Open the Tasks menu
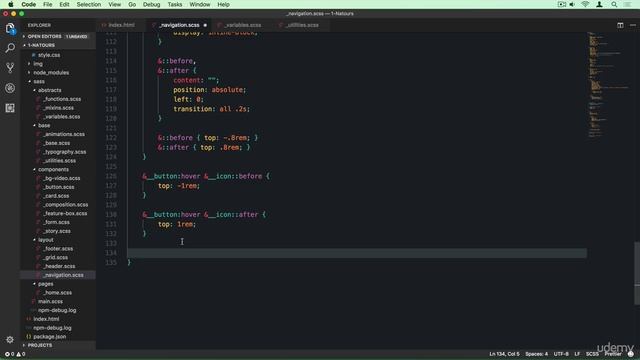This screenshot has width=640, height=360. pos(175,4)
